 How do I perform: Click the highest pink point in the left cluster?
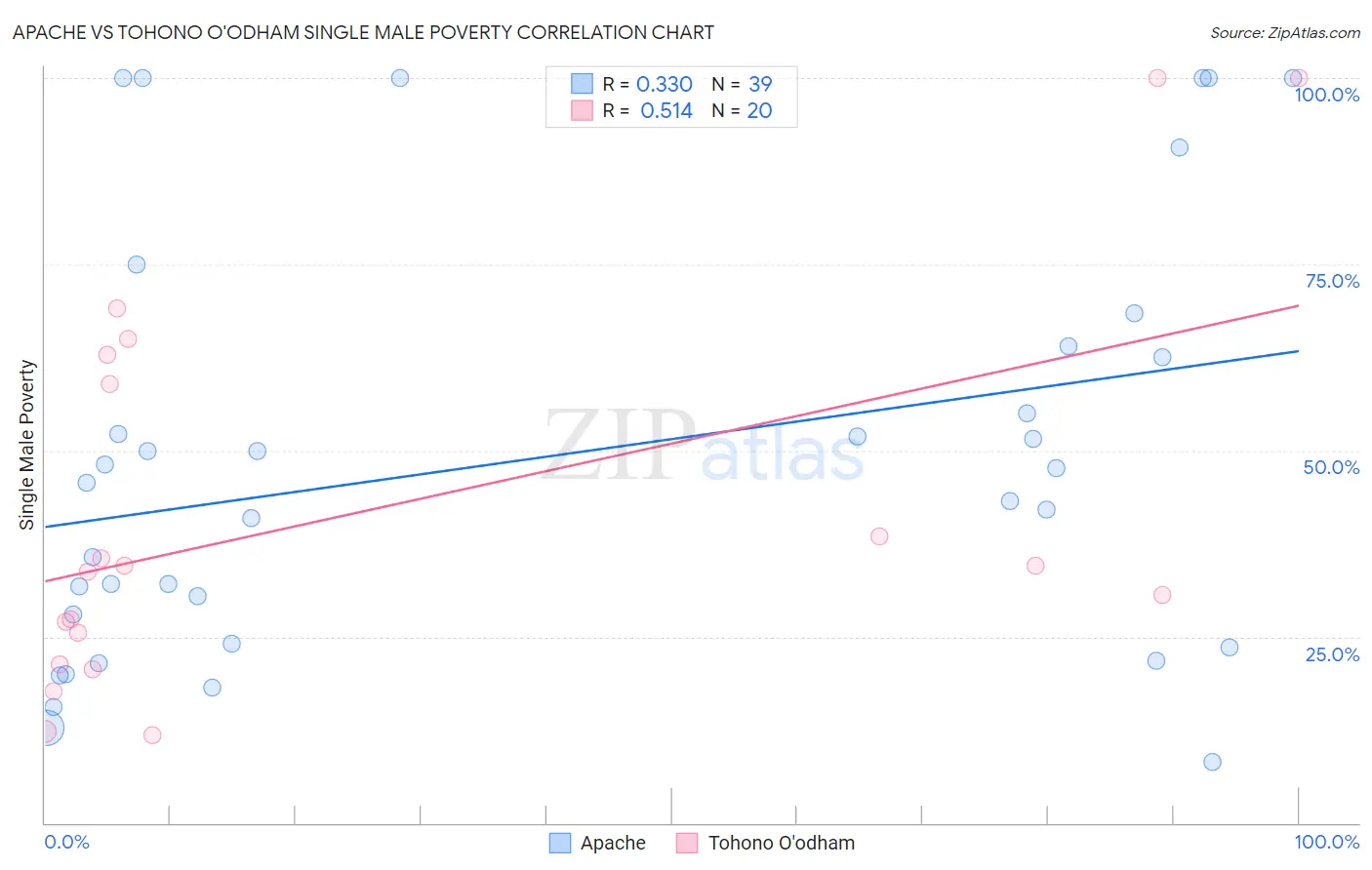(117, 308)
